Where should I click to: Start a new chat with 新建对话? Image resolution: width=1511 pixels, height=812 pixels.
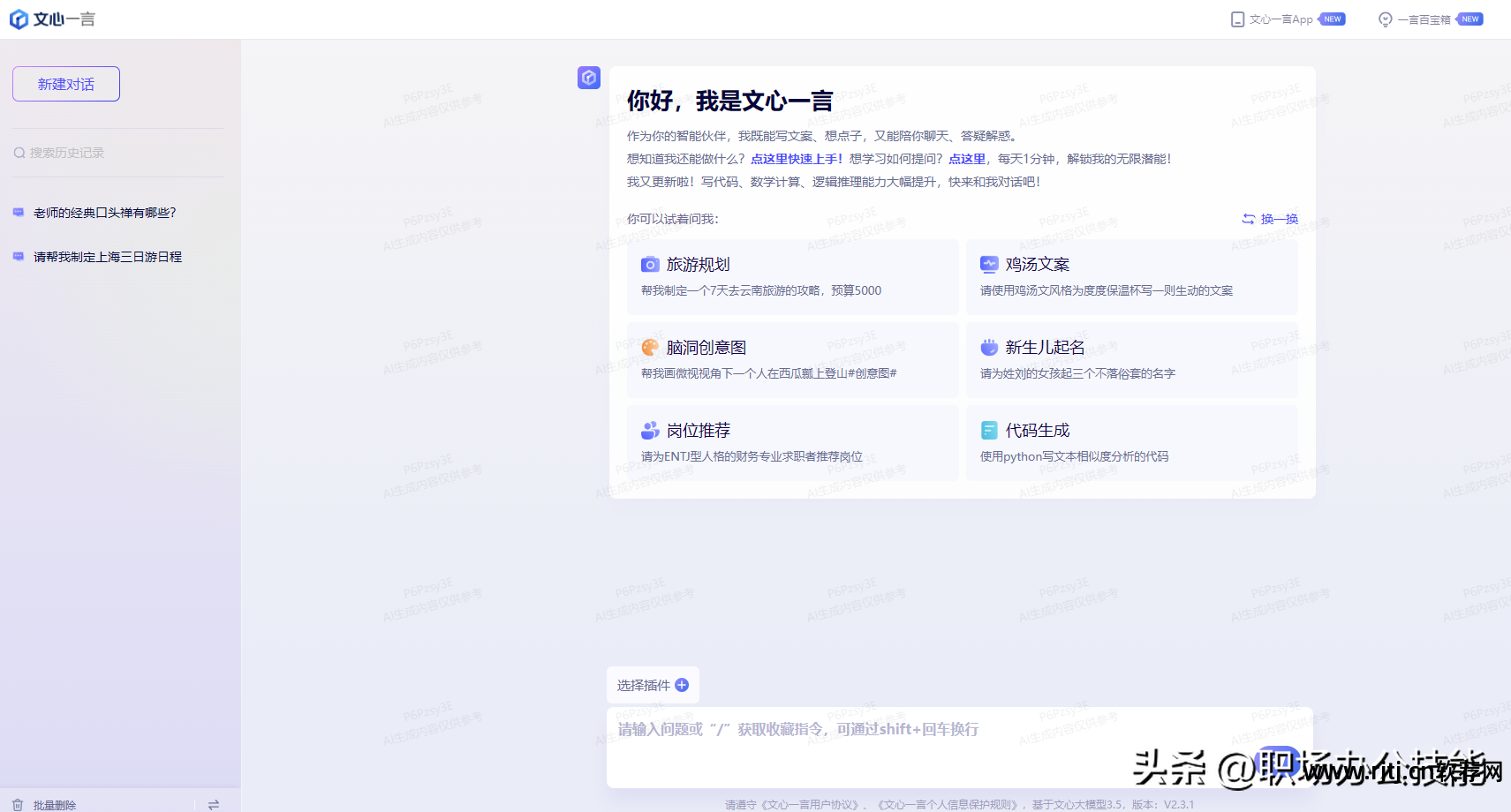point(66,84)
